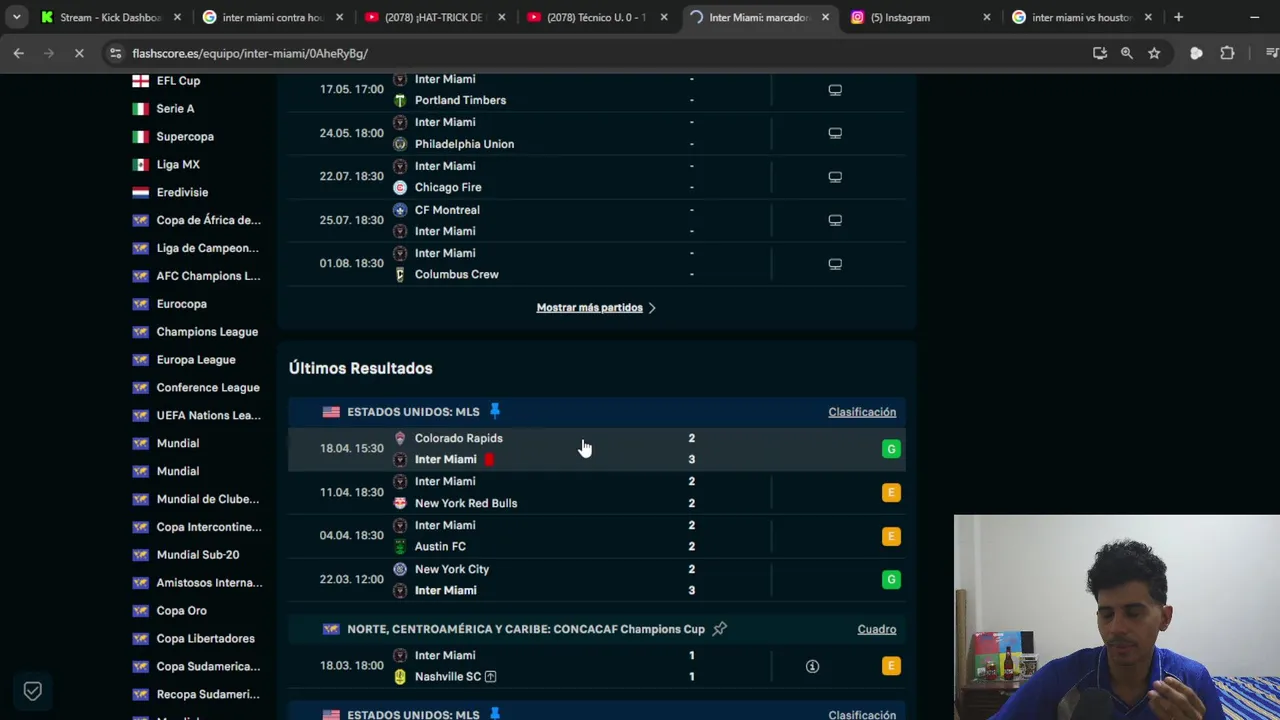Open the Austin FC 04.04. match row
The image size is (1280, 720).
pyautogui.click(x=597, y=536)
